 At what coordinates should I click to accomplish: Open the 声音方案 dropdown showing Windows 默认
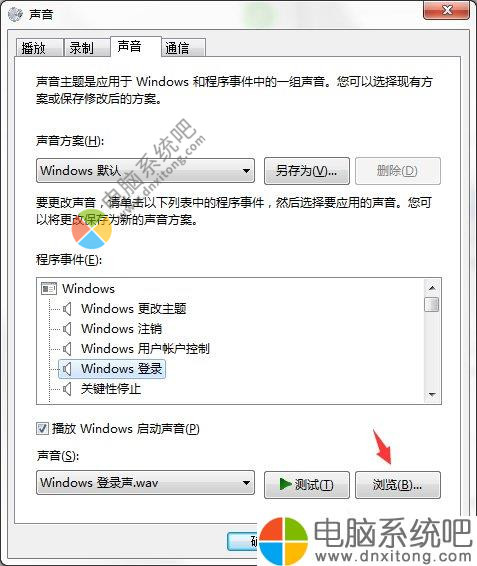pyautogui.click(x=146, y=171)
